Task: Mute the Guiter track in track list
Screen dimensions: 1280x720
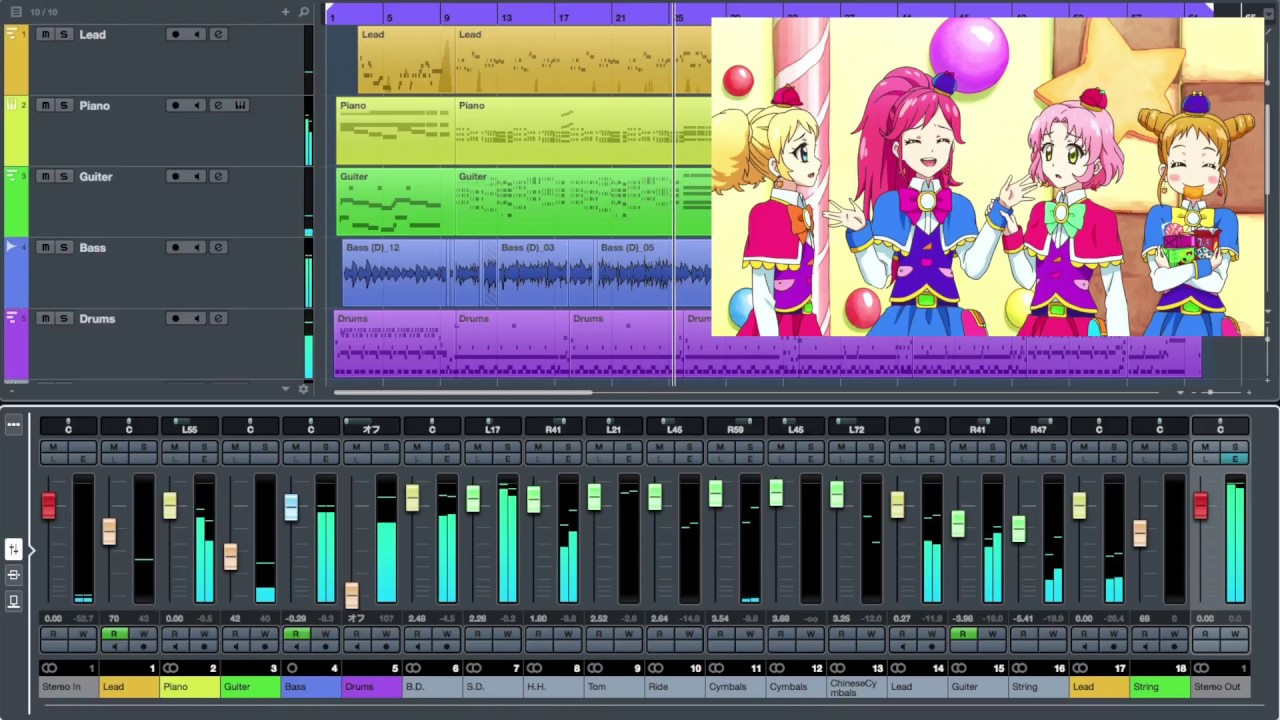Action: coord(45,176)
